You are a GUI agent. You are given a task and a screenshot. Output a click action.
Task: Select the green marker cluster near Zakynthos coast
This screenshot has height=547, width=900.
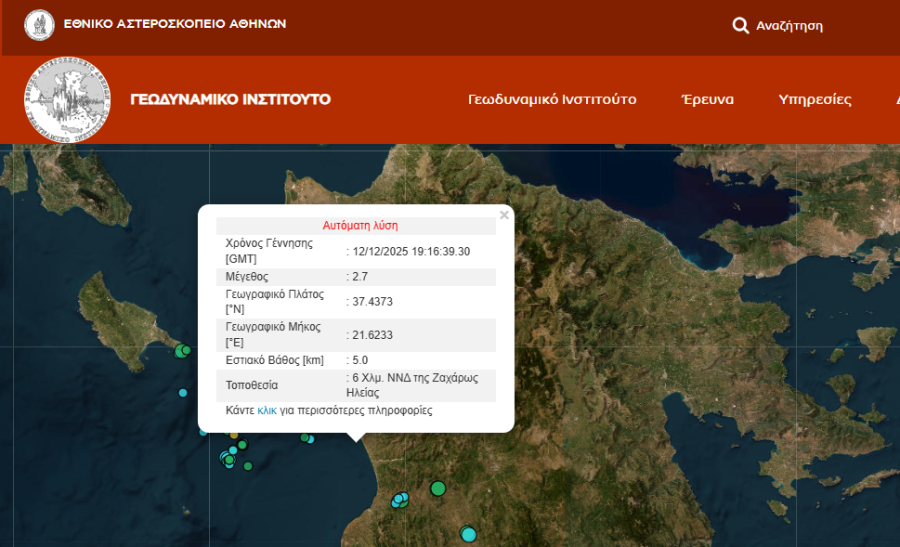pyautogui.click(x=183, y=351)
